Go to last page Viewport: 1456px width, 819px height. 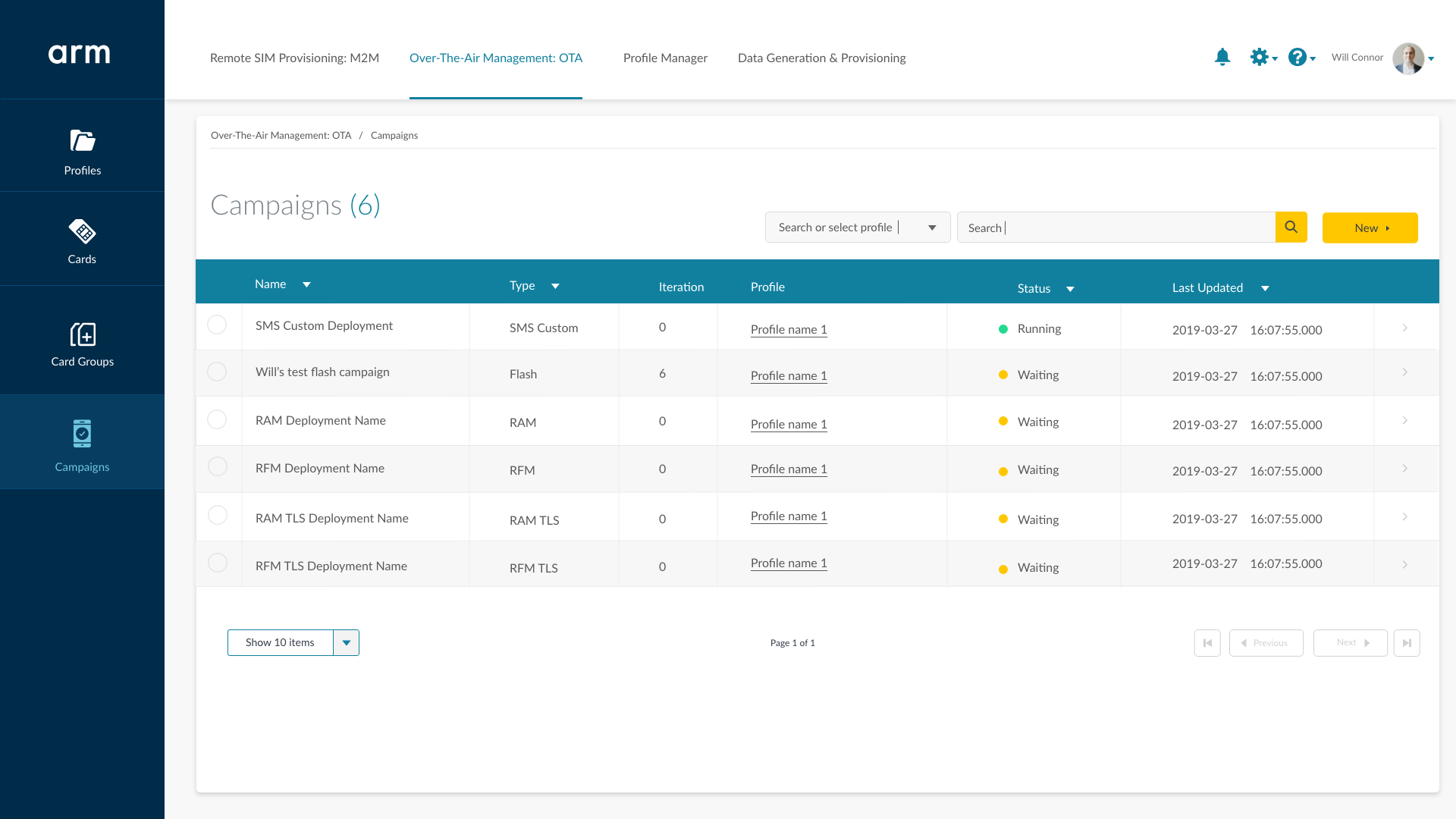1407,643
